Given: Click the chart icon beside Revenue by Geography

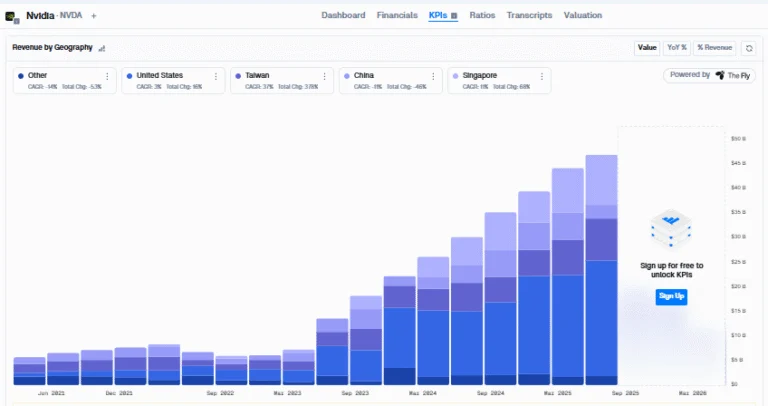Looking at the screenshot, I should [x=102, y=48].
